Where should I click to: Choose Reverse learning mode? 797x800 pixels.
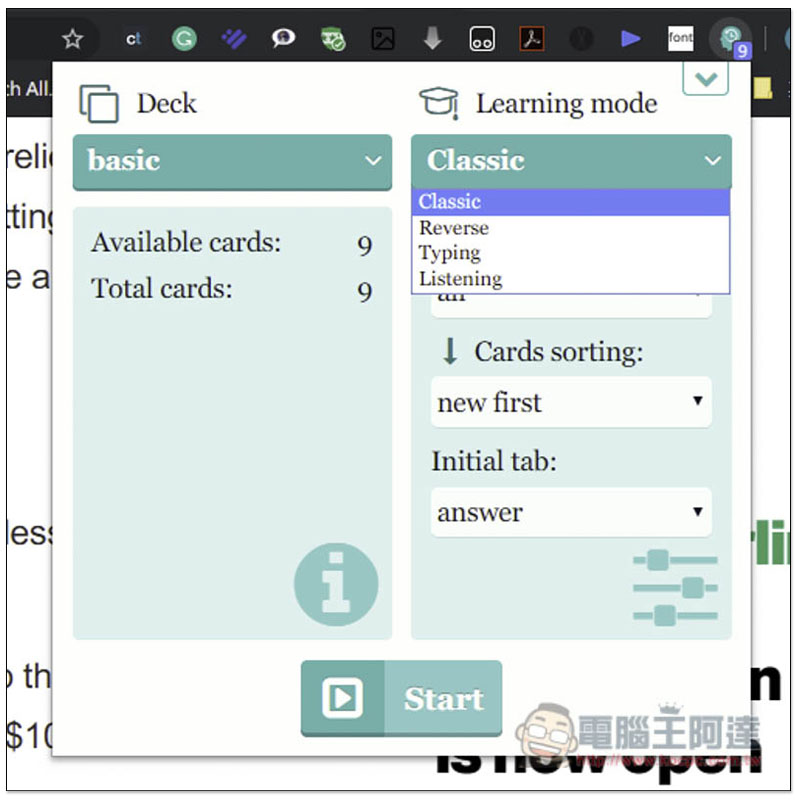(571, 228)
